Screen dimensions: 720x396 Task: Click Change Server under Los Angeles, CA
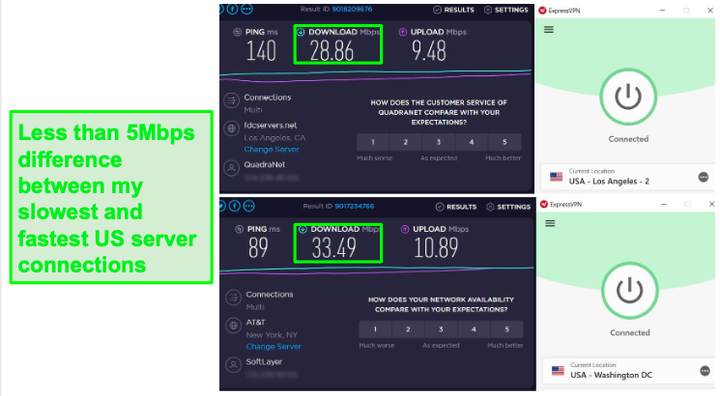tap(271, 149)
